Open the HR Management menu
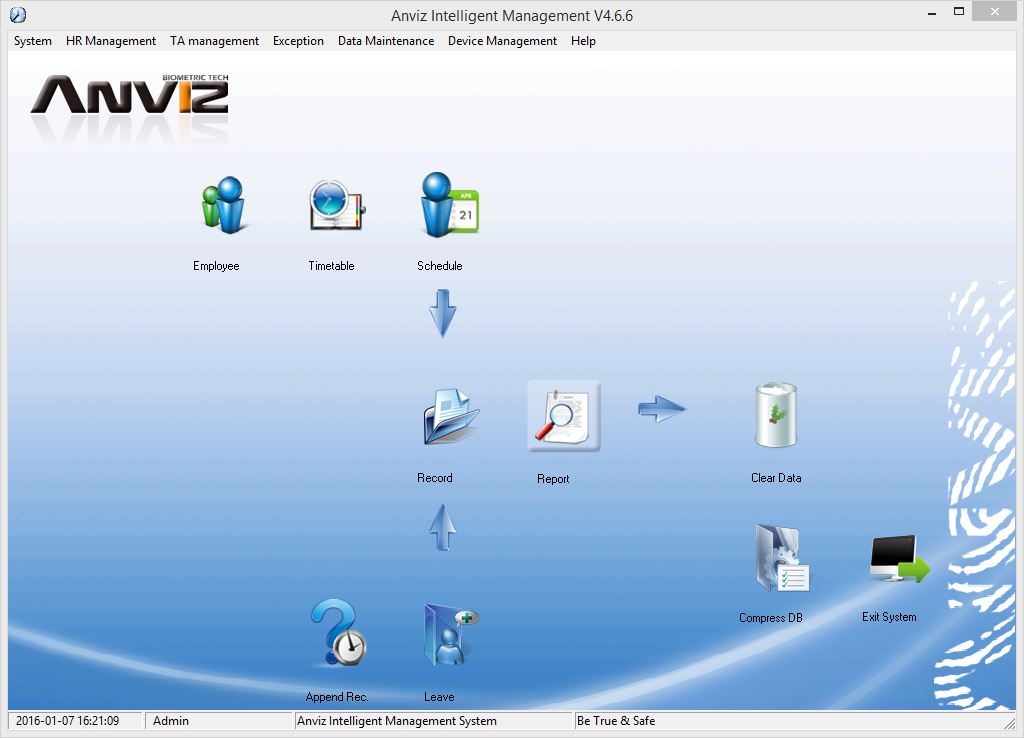The height and width of the screenshot is (738, 1024). point(110,41)
